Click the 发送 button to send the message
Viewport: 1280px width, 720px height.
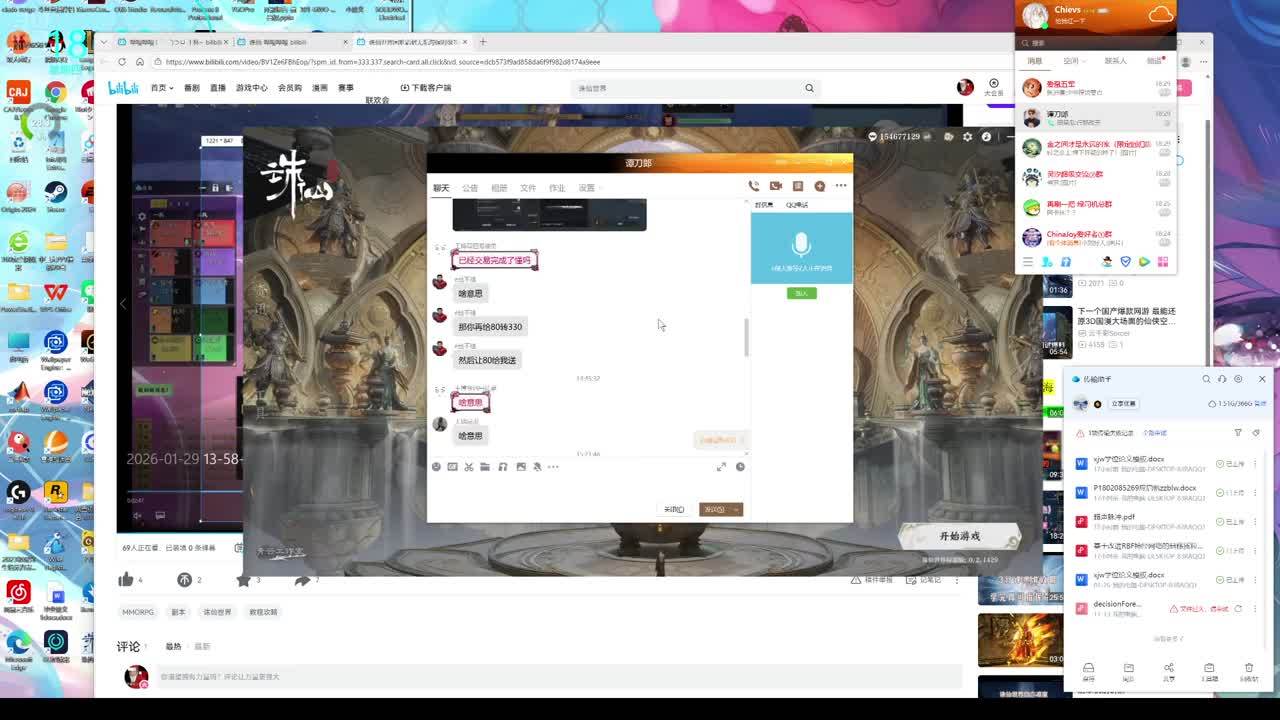pos(715,510)
